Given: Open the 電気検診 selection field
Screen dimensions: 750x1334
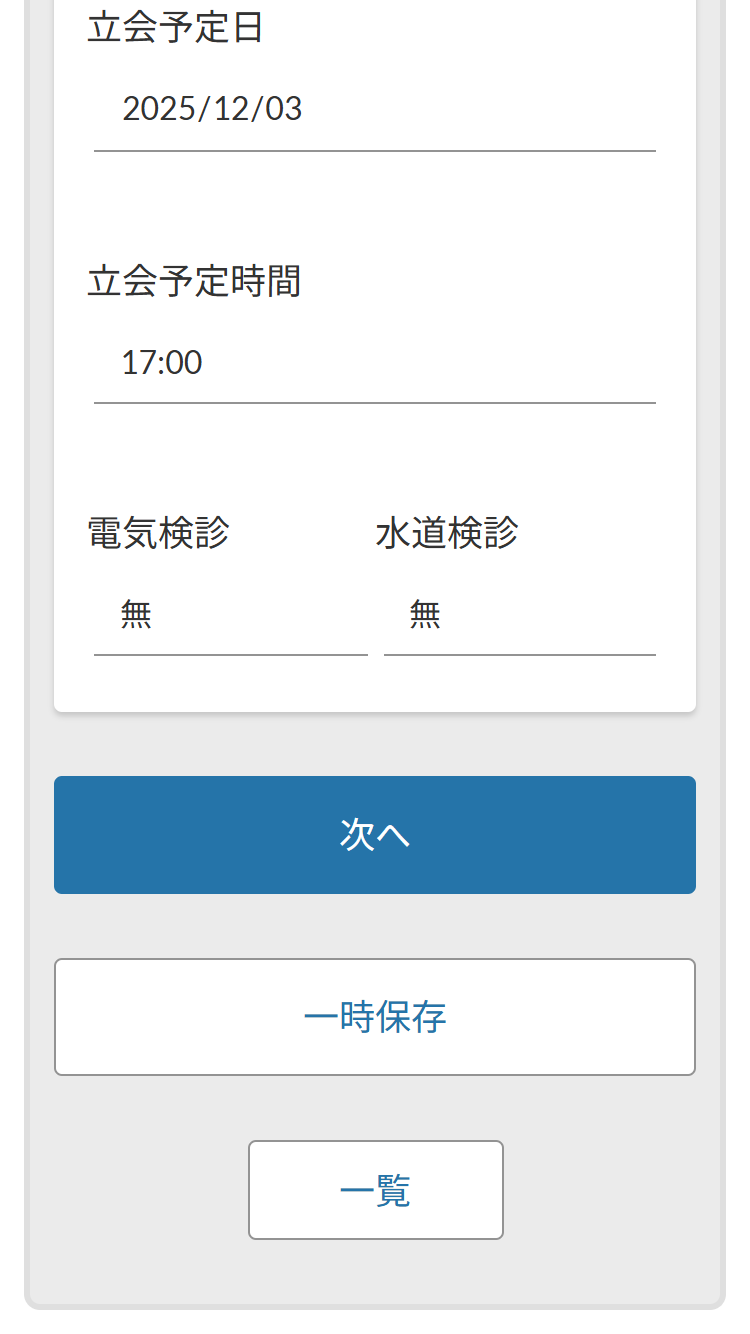Looking at the screenshot, I should point(230,615).
